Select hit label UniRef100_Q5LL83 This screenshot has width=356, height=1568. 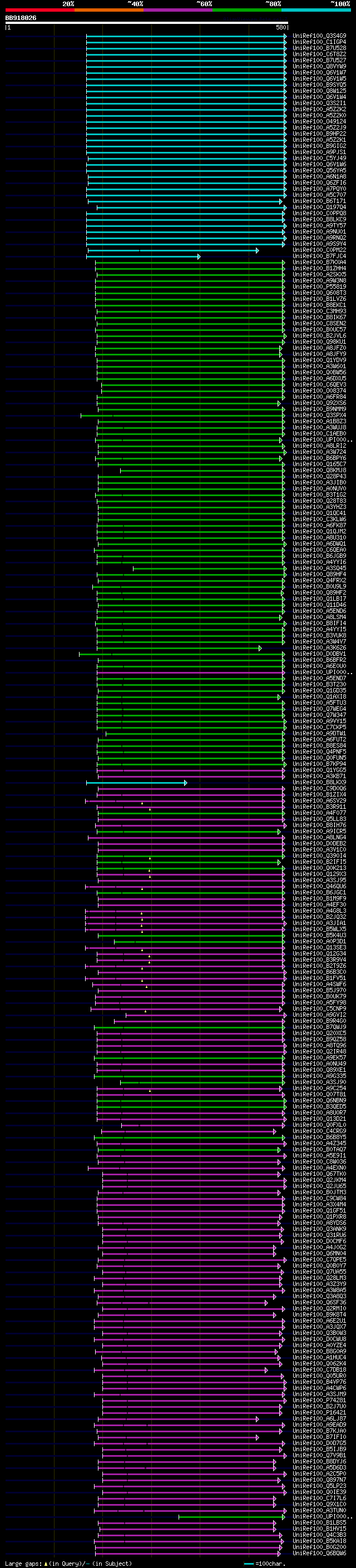pyautogui.click(x=319, y=819)
